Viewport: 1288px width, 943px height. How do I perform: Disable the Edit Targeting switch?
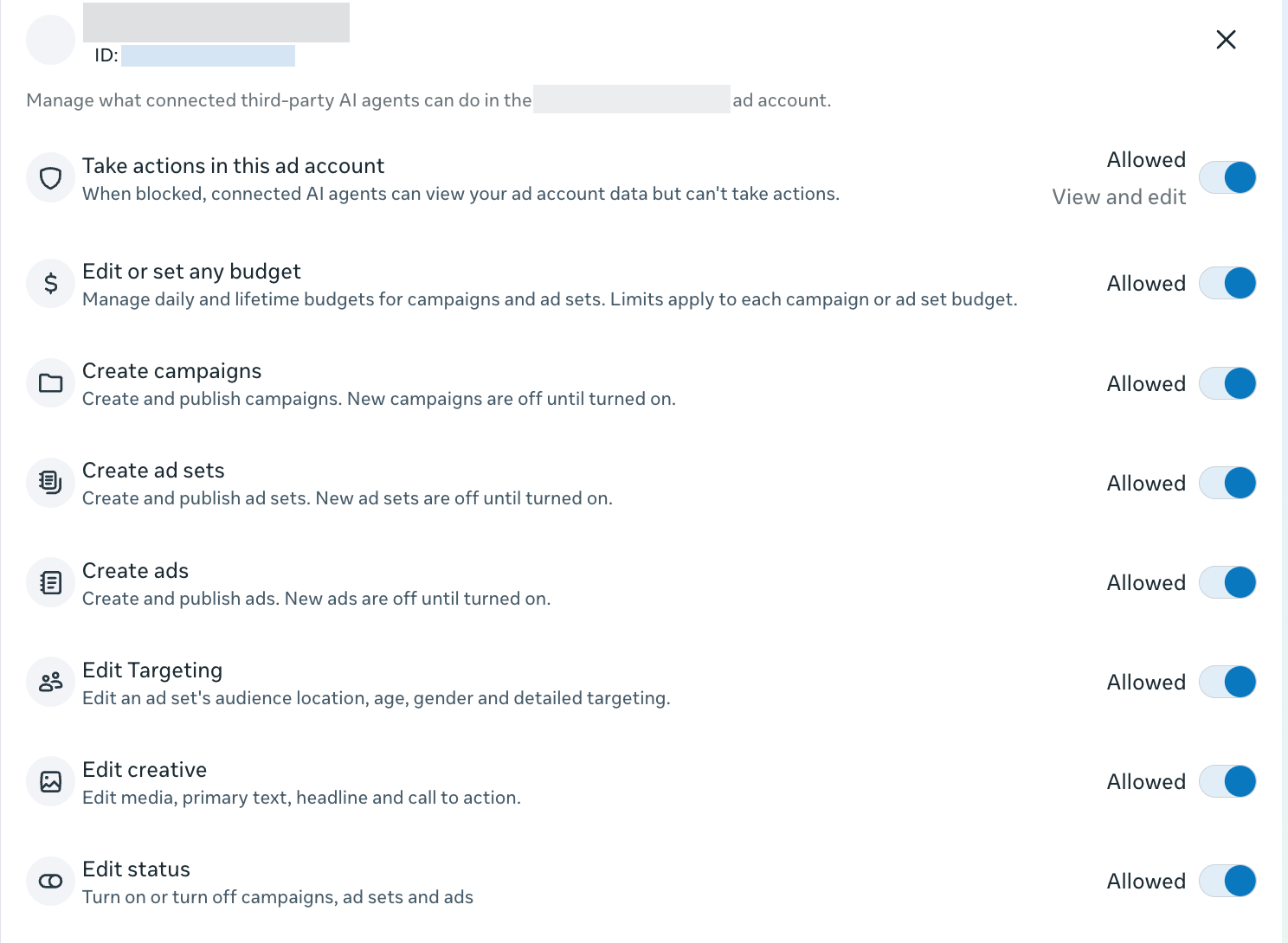(x=1227, y=682)
